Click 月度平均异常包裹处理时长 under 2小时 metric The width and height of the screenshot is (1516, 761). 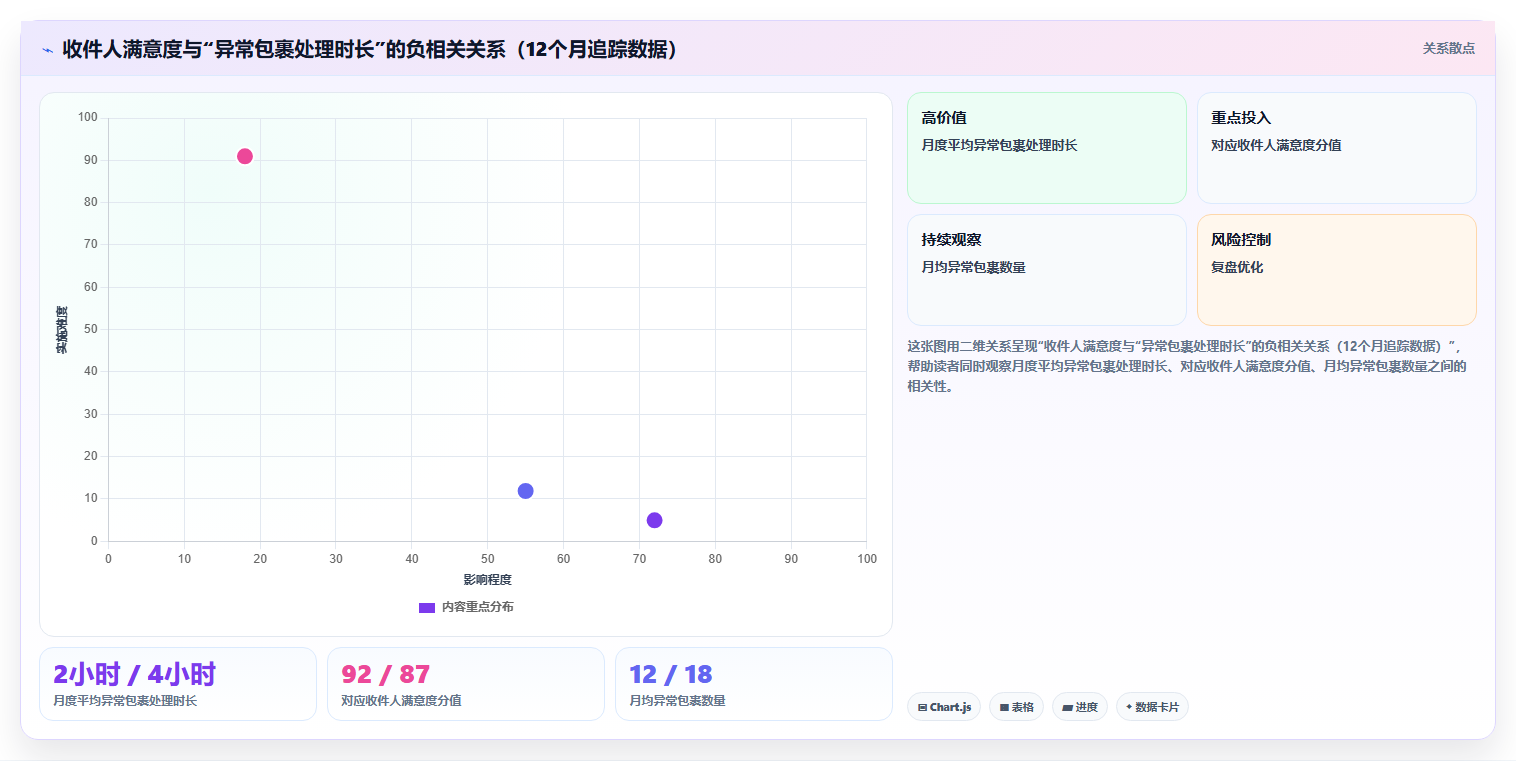pyautogui.click(x=125, y=701)
